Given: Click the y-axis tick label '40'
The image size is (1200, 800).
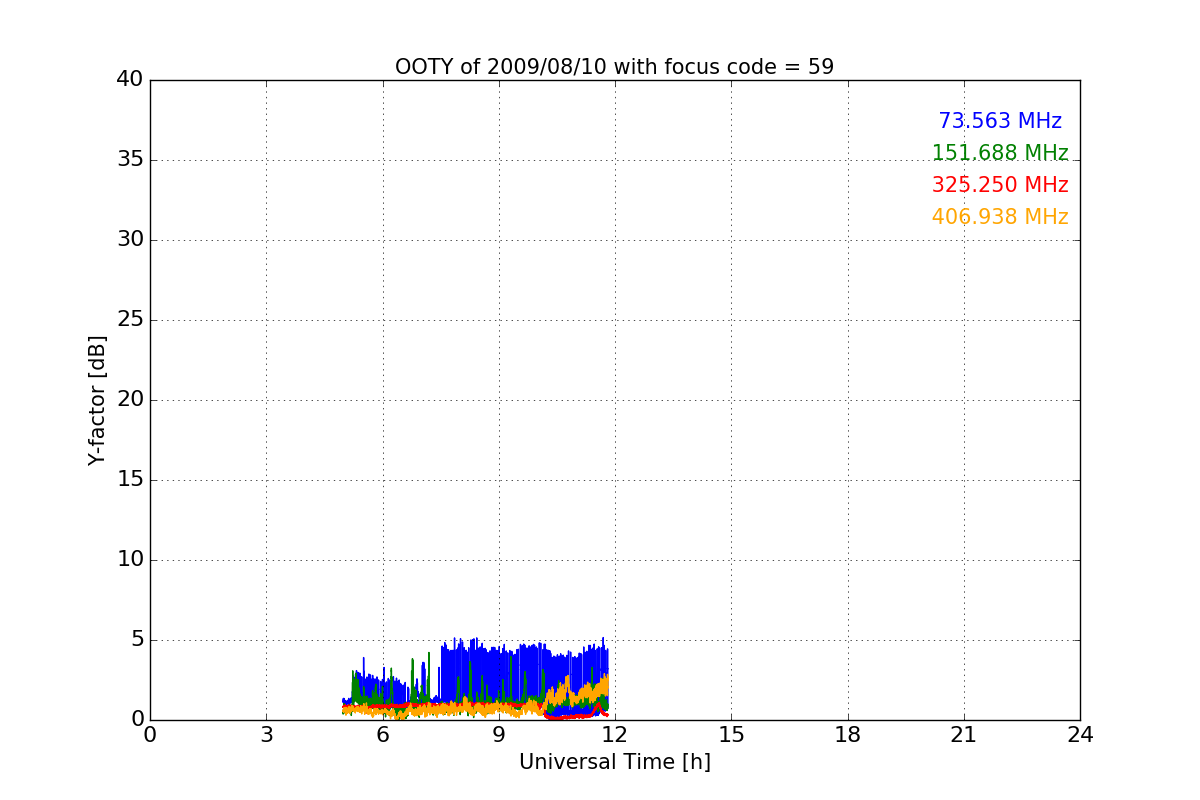Looking at the screenshot, I should (129, 79).
